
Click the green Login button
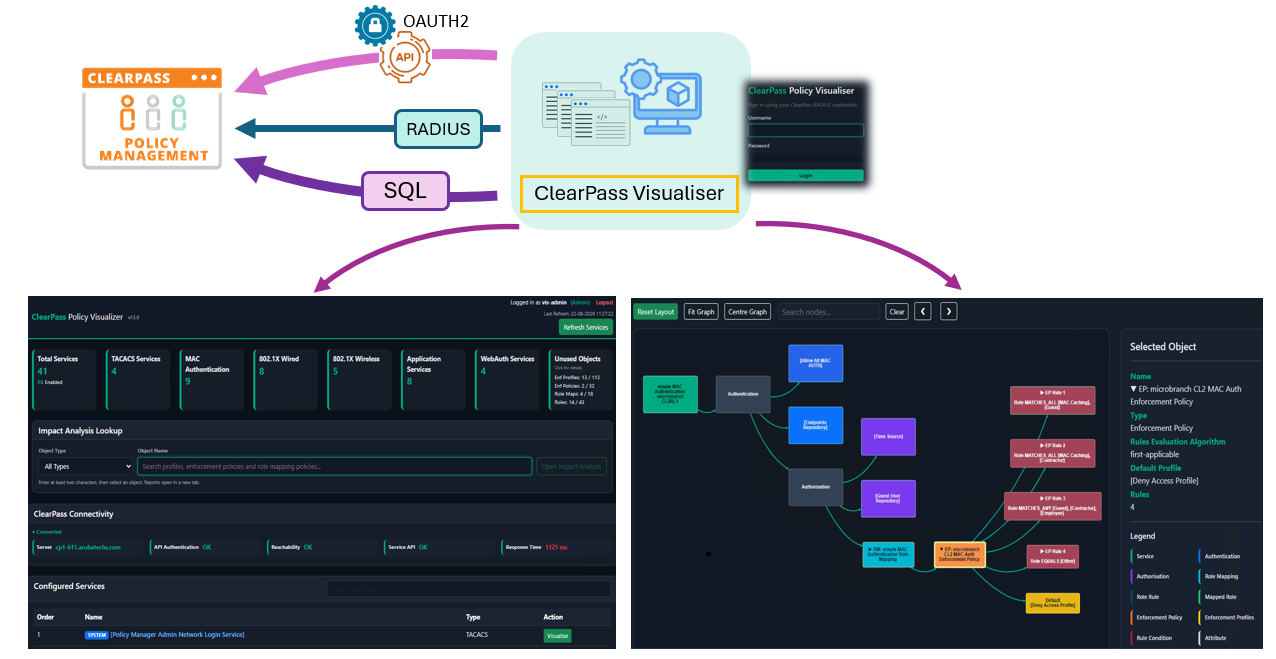coord(805,175)
